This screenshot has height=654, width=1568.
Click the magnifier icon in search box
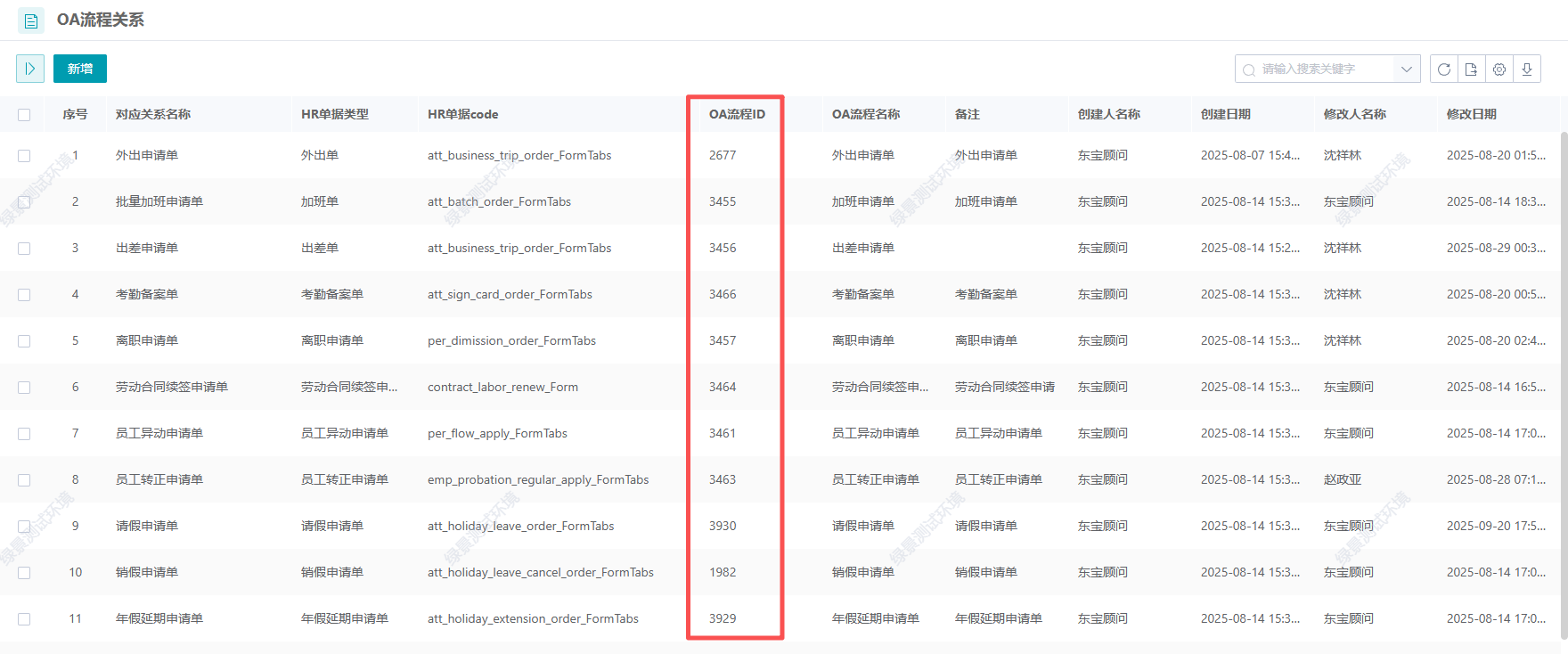click(1249, 69)
